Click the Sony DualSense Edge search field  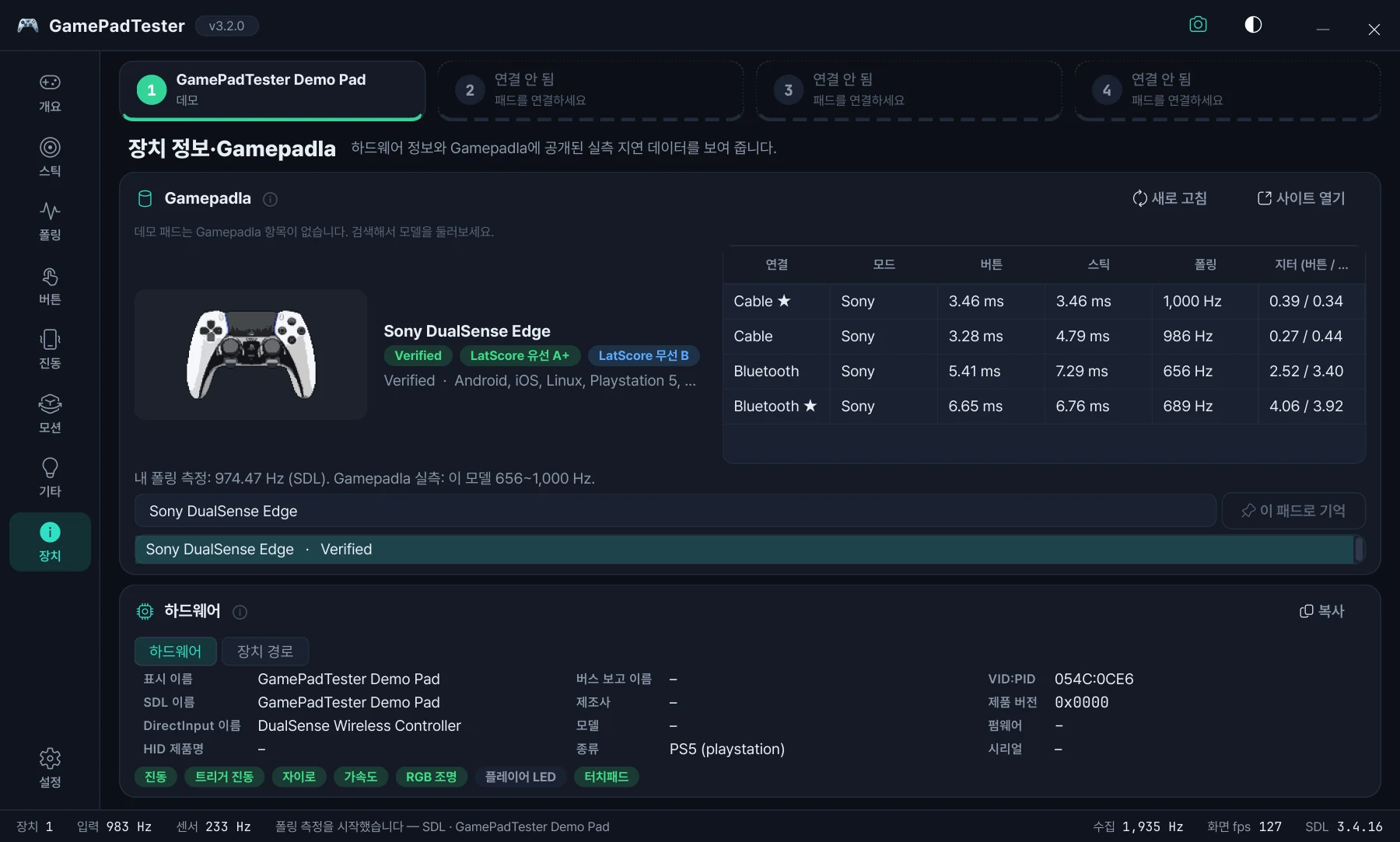[675, 511]
